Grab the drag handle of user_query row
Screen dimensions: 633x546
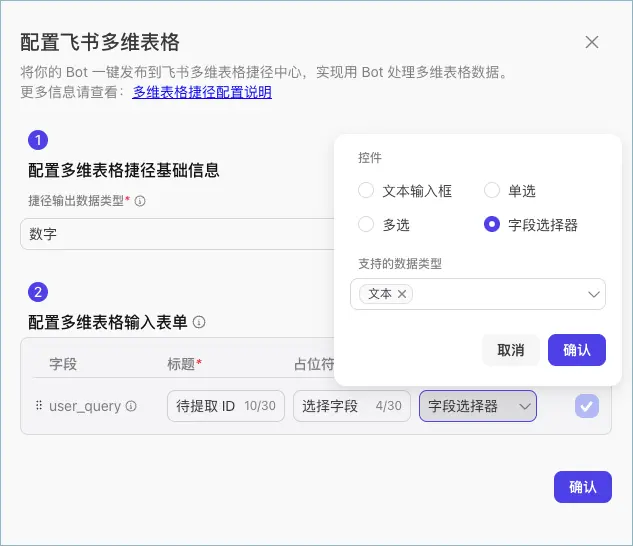pyautogui.click(x=39, y=405)
